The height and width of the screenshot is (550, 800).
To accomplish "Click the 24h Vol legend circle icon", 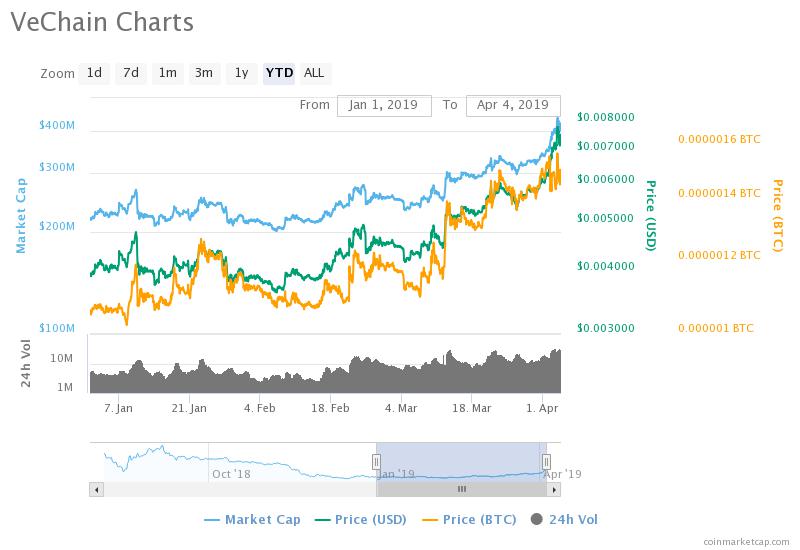I will pyautogui.click(x=537, y=519).
